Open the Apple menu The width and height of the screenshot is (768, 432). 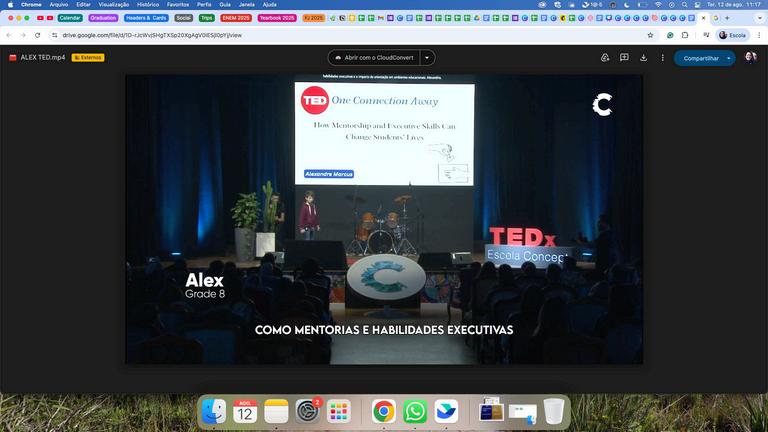coord(10,4)
